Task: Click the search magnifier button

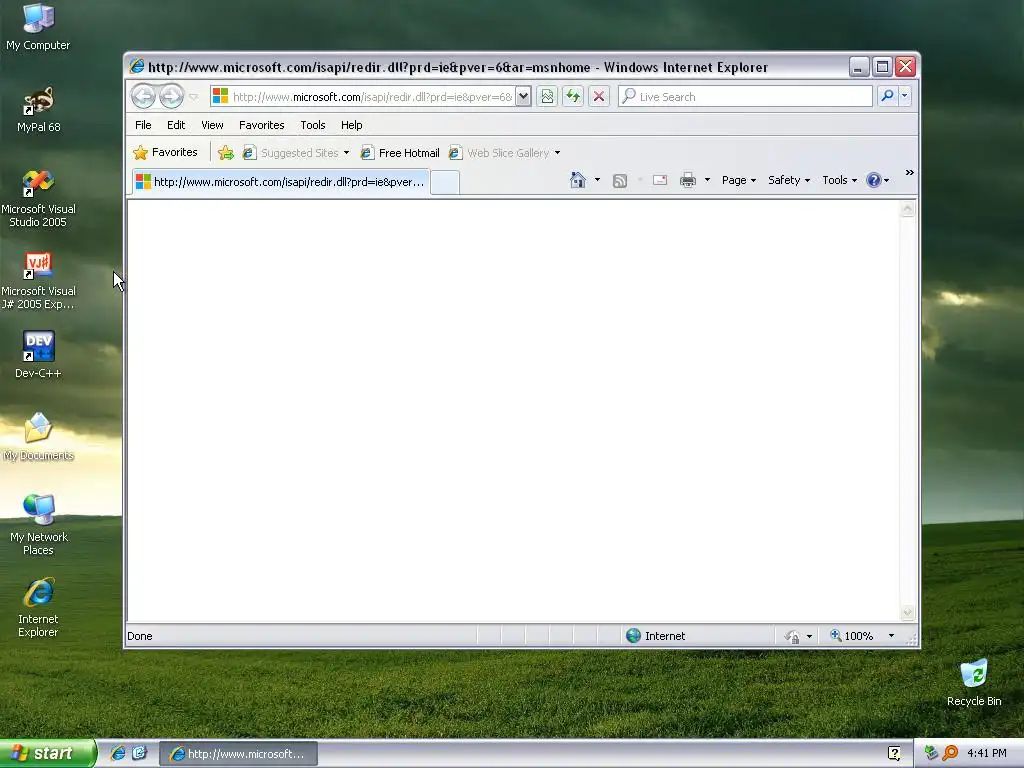Action: point(887,96)
